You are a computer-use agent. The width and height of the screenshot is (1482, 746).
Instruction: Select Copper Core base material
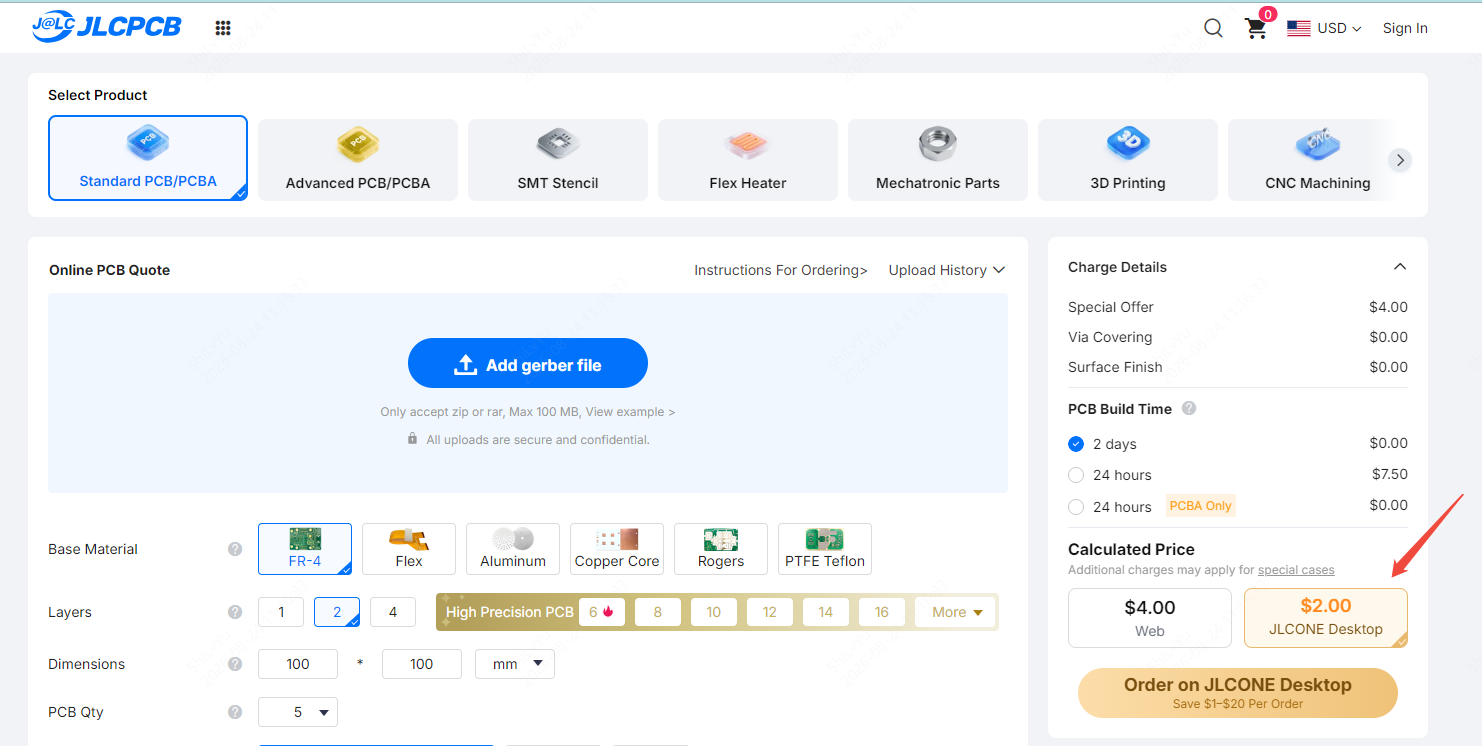(x=617, y=549)
